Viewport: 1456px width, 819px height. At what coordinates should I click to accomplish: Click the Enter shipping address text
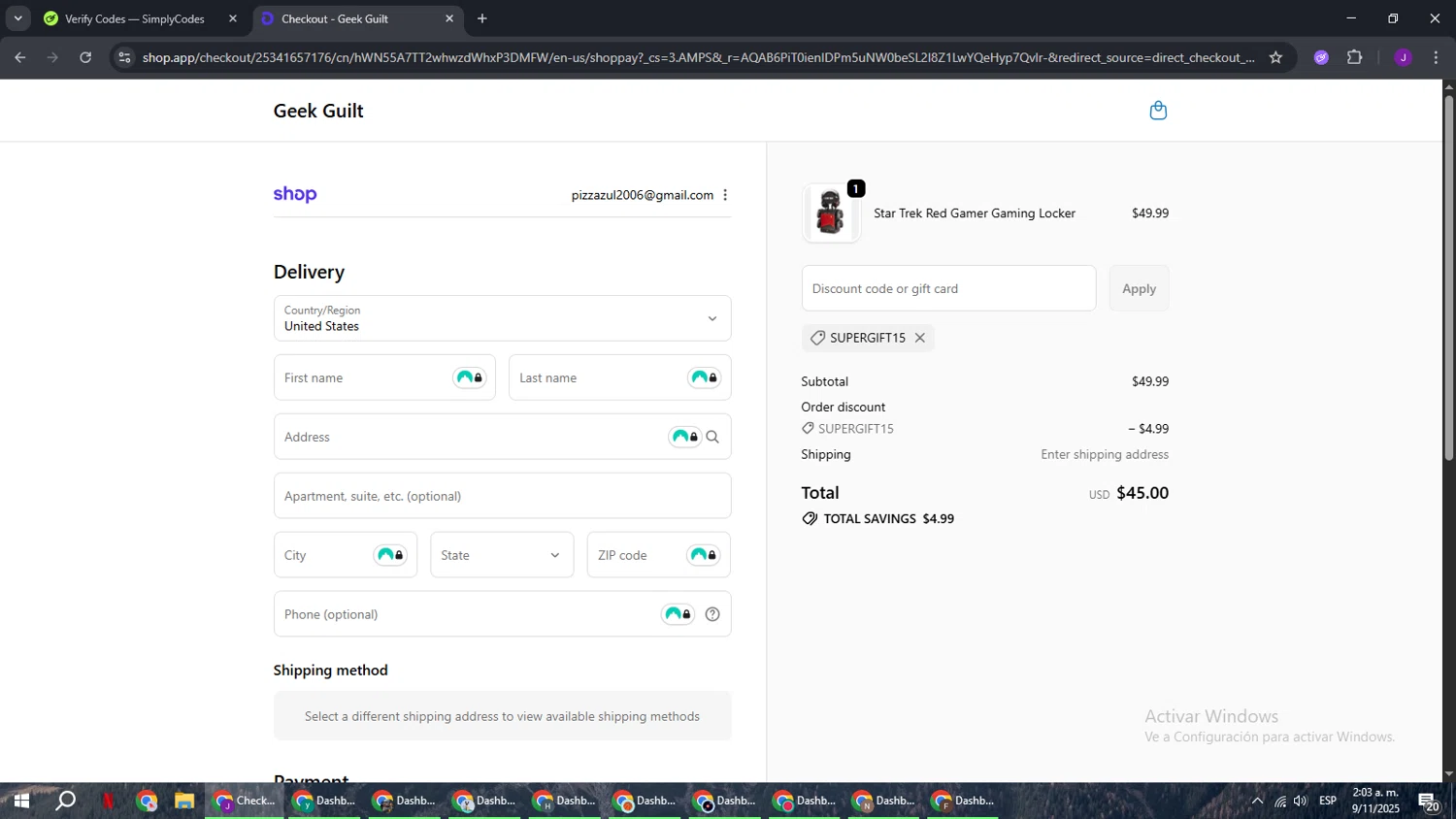[1105, 454]
